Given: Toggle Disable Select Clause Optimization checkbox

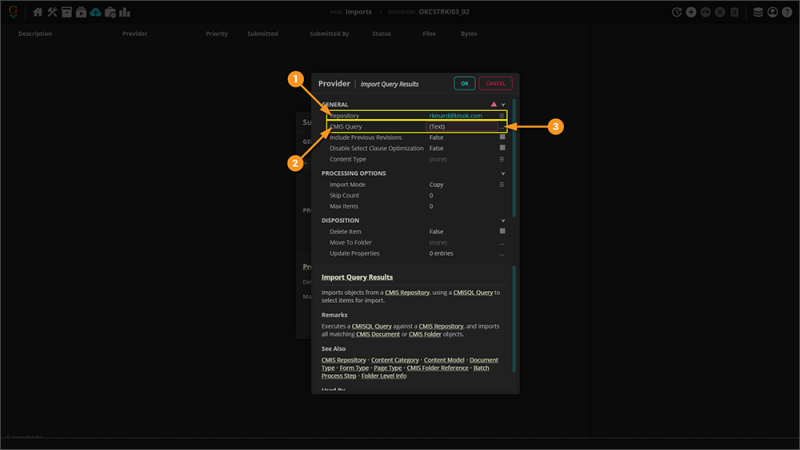Looking at the screenshot, I should coord(502,148).
